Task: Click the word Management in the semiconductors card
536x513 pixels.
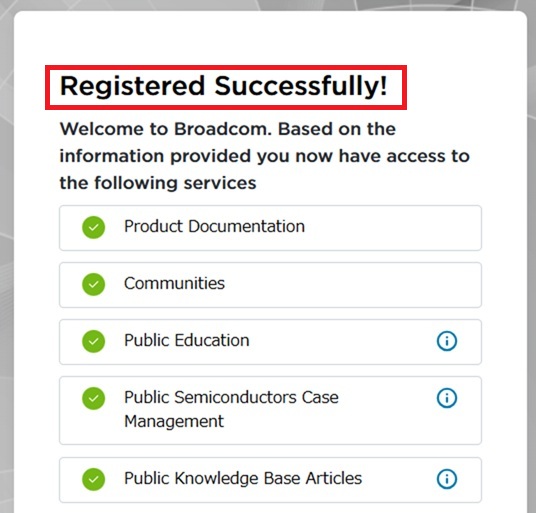Action: pos(174,421)
